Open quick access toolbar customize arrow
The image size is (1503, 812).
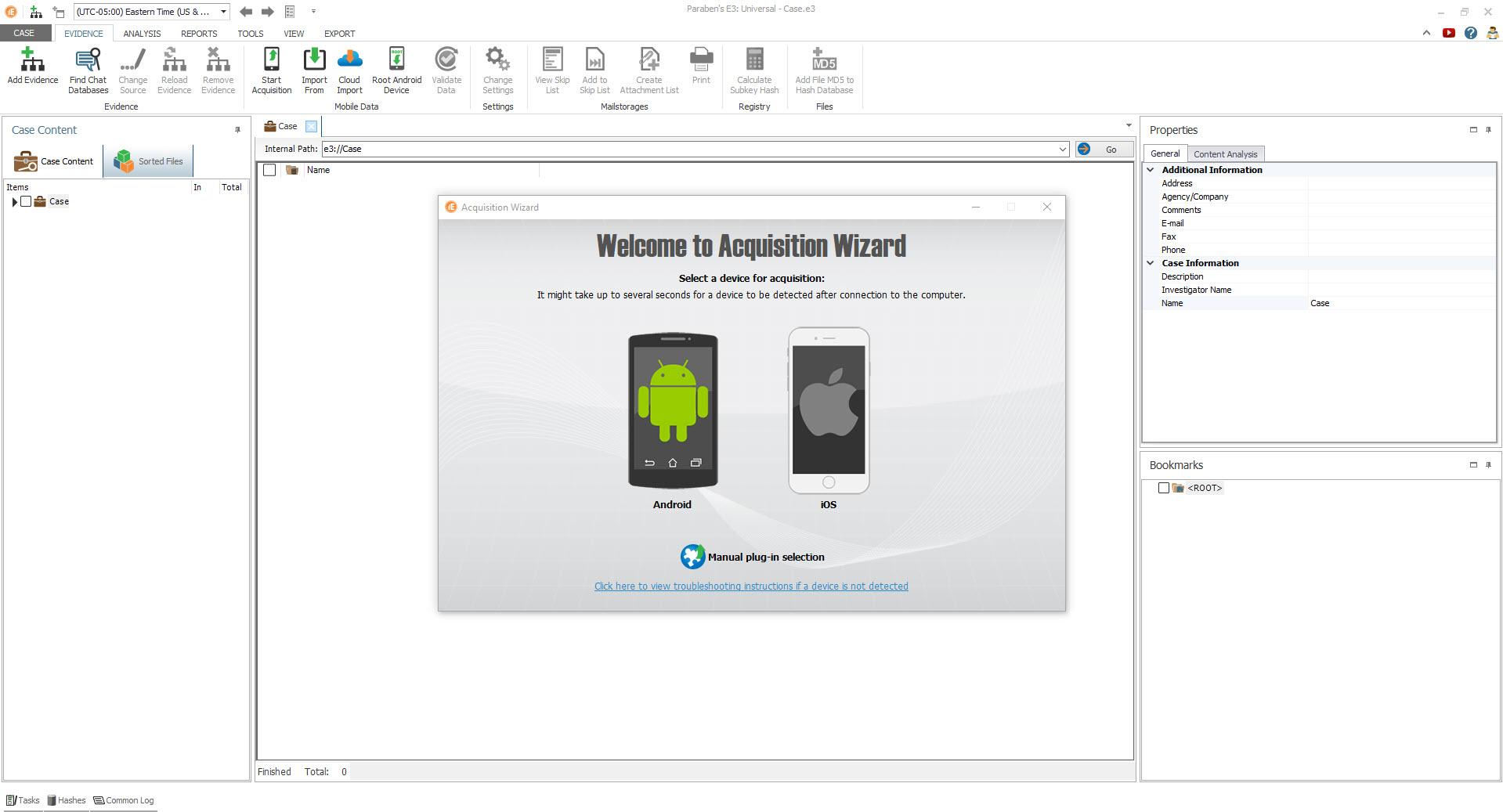coord(313,12)
